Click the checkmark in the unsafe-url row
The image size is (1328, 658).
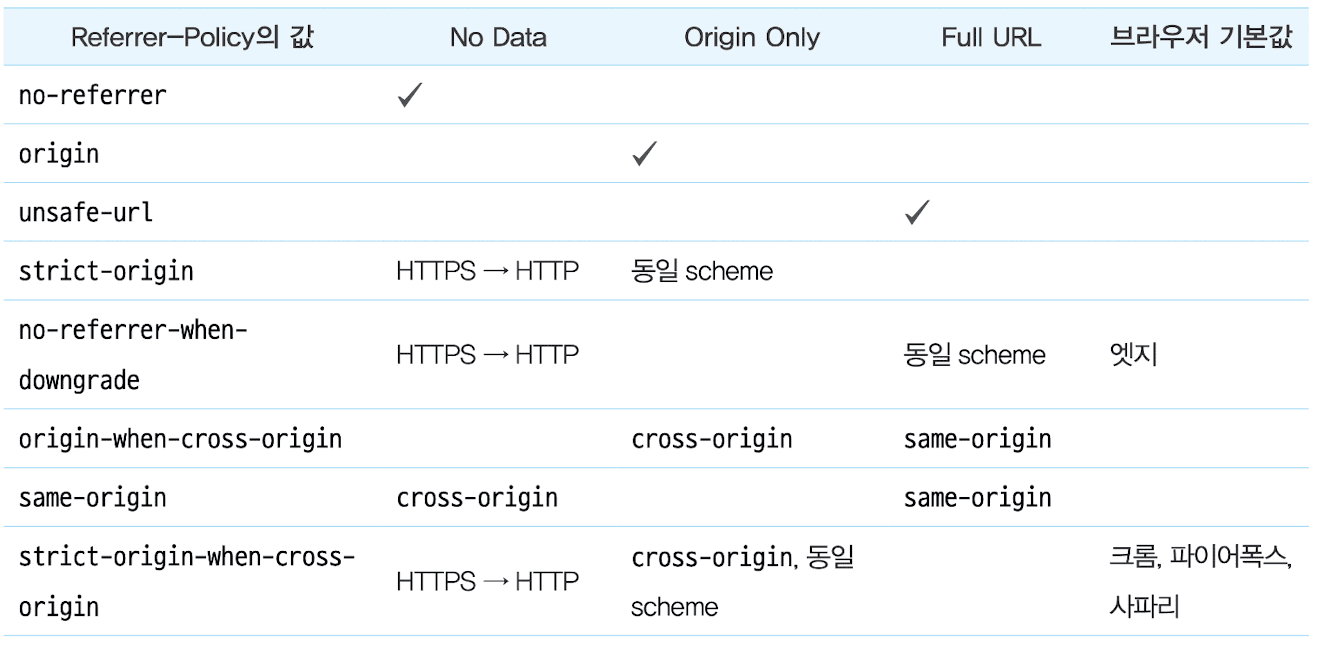pyautogui.click(x=916, y=213)
